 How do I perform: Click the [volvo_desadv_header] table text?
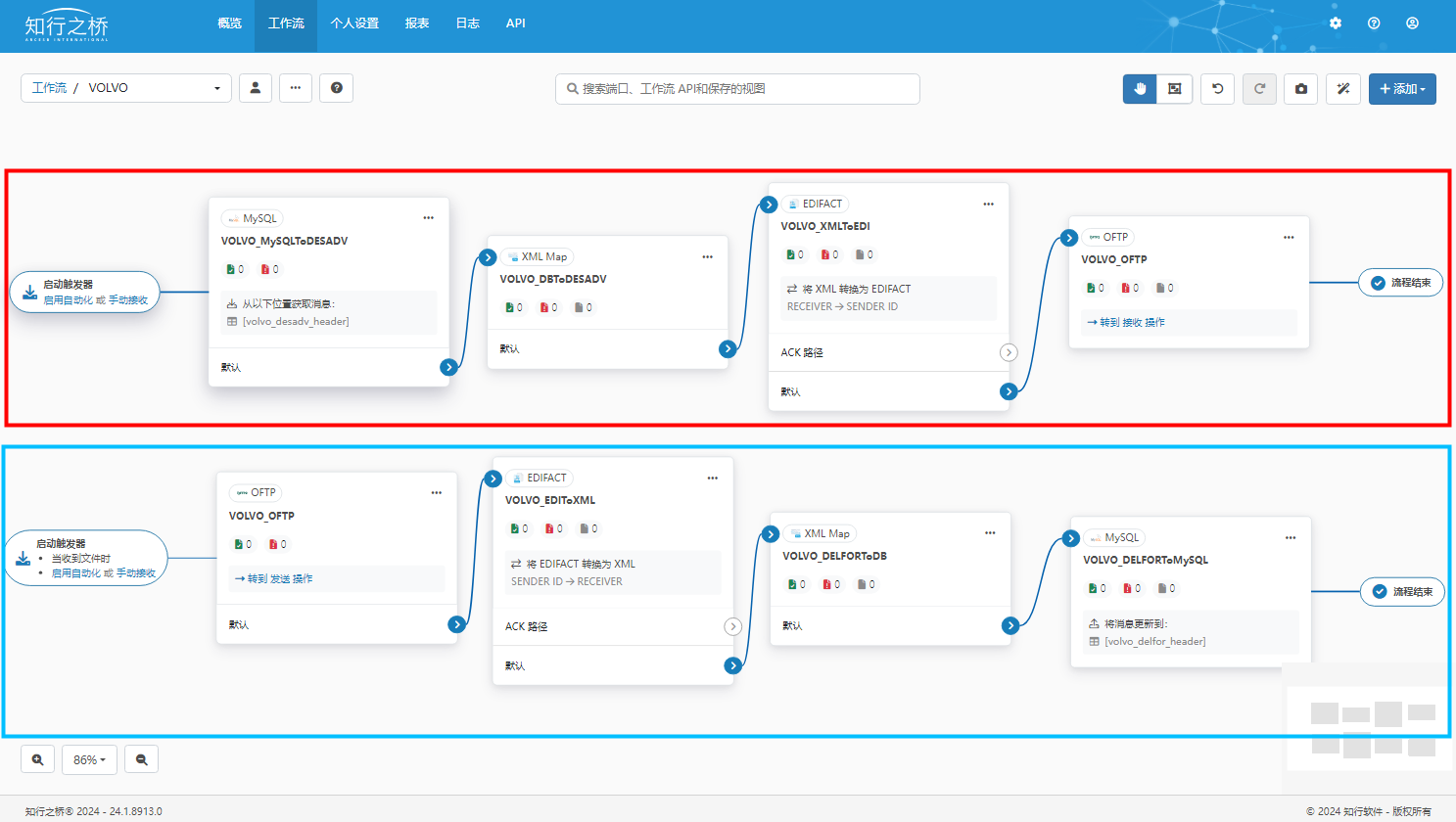[296, 321]
